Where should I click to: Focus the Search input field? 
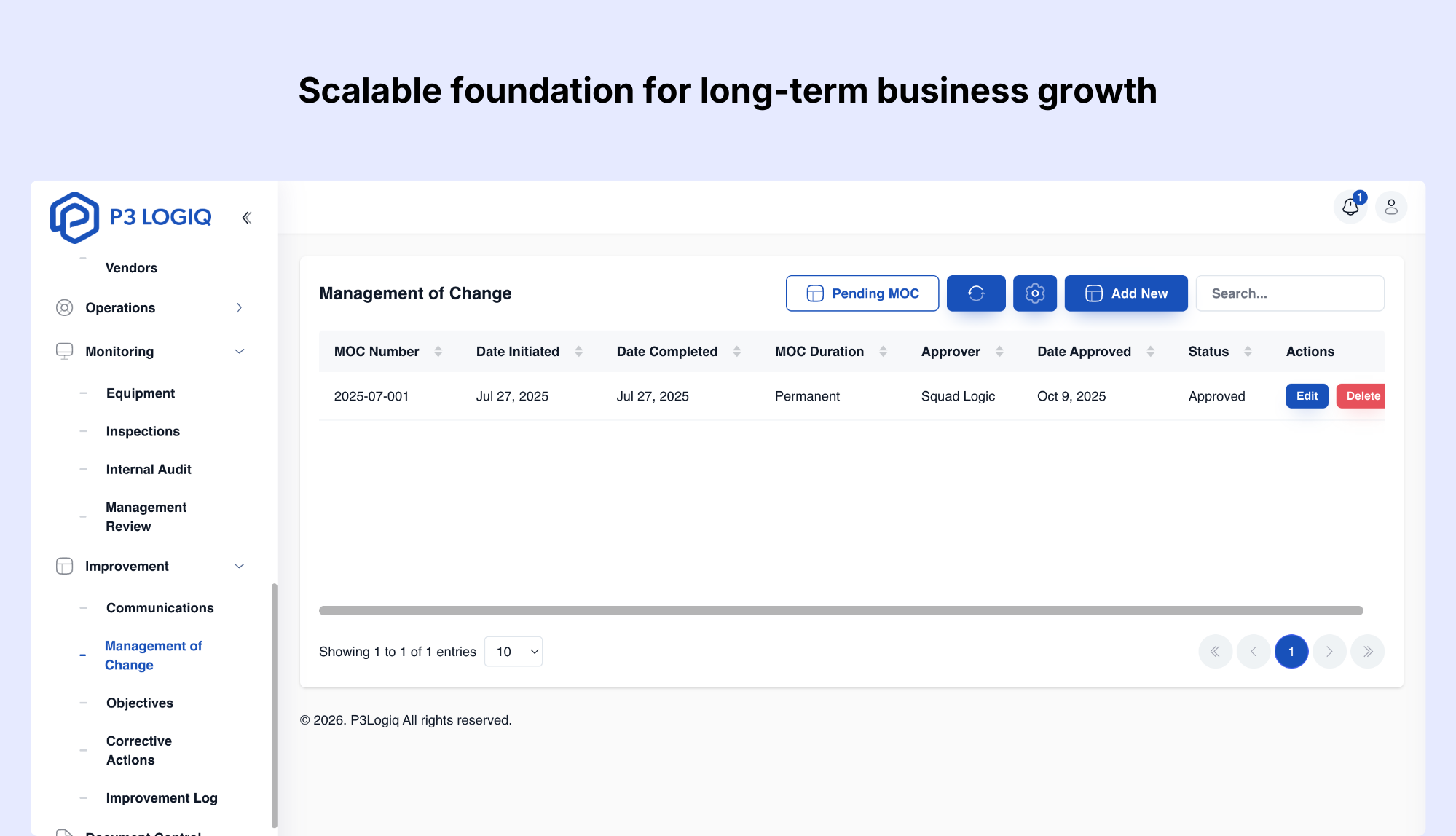click(1290, 293)
